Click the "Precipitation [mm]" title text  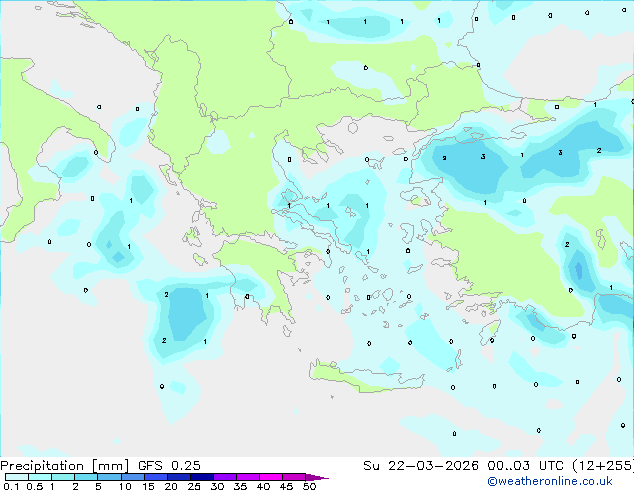point(64,466)
